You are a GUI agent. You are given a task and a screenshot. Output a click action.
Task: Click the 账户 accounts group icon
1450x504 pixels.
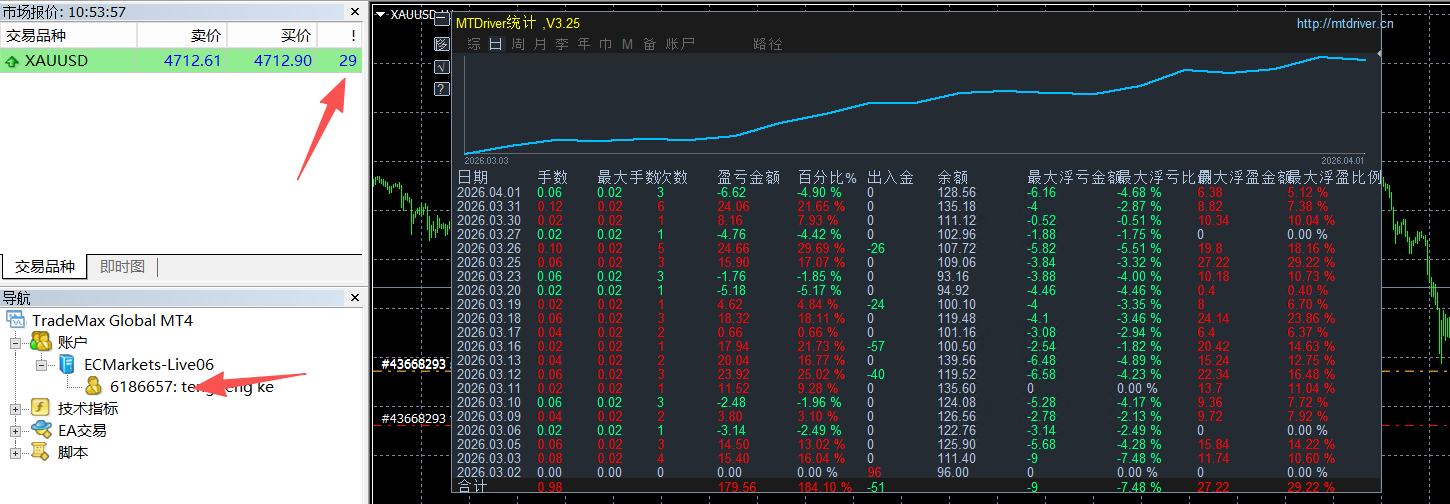click(41, 342)
